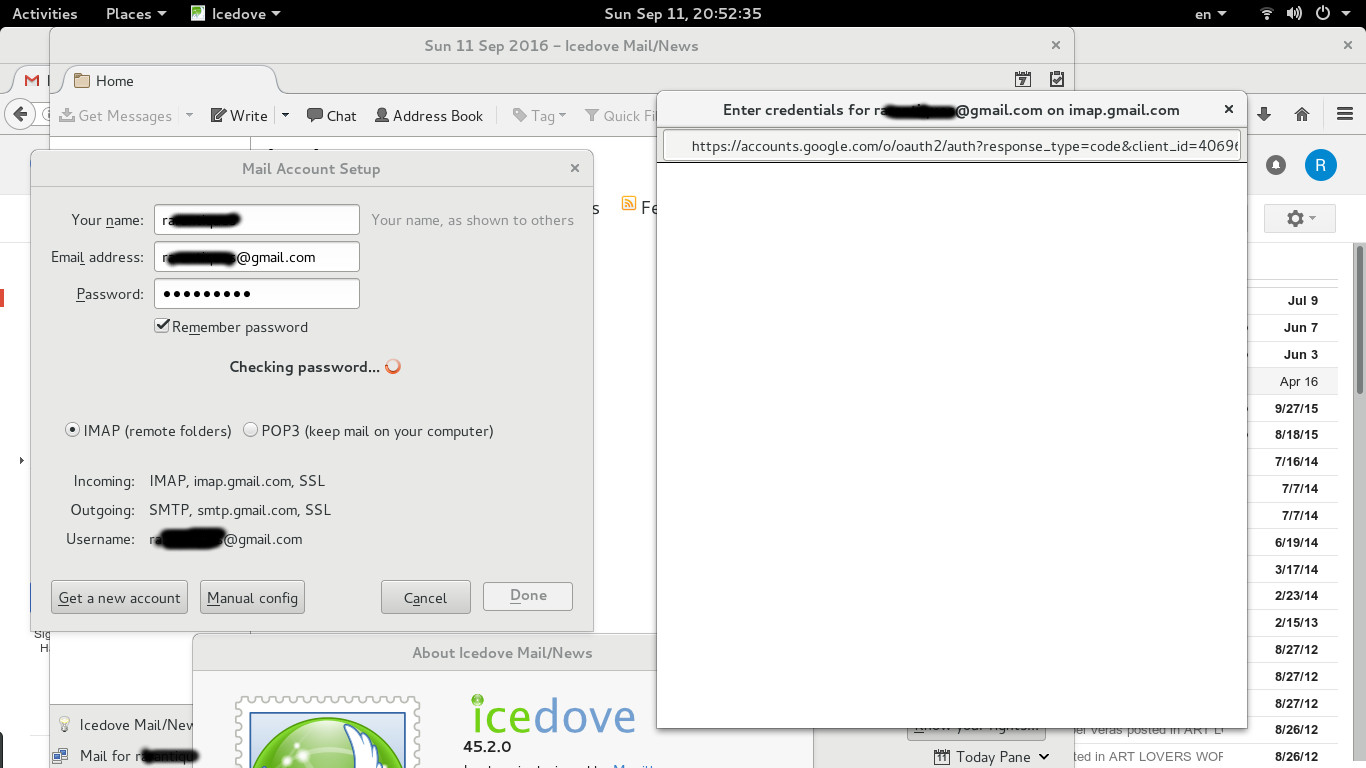Click Write to compose a new message
Image resolution: width=1366 pixels, height=768 pixels.
(x=239, y=116)
